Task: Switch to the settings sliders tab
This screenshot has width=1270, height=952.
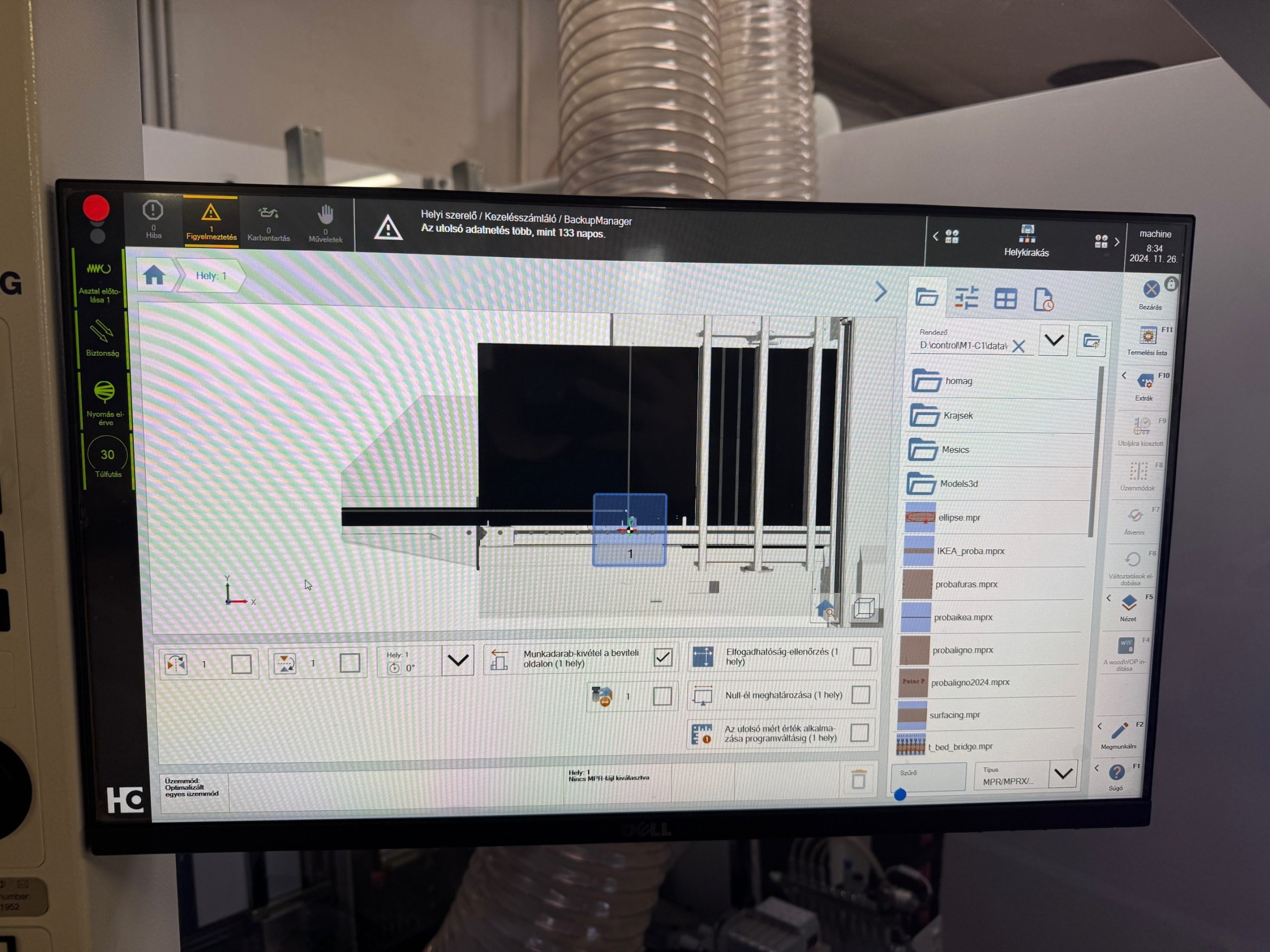Action: [x=966, y=299]
